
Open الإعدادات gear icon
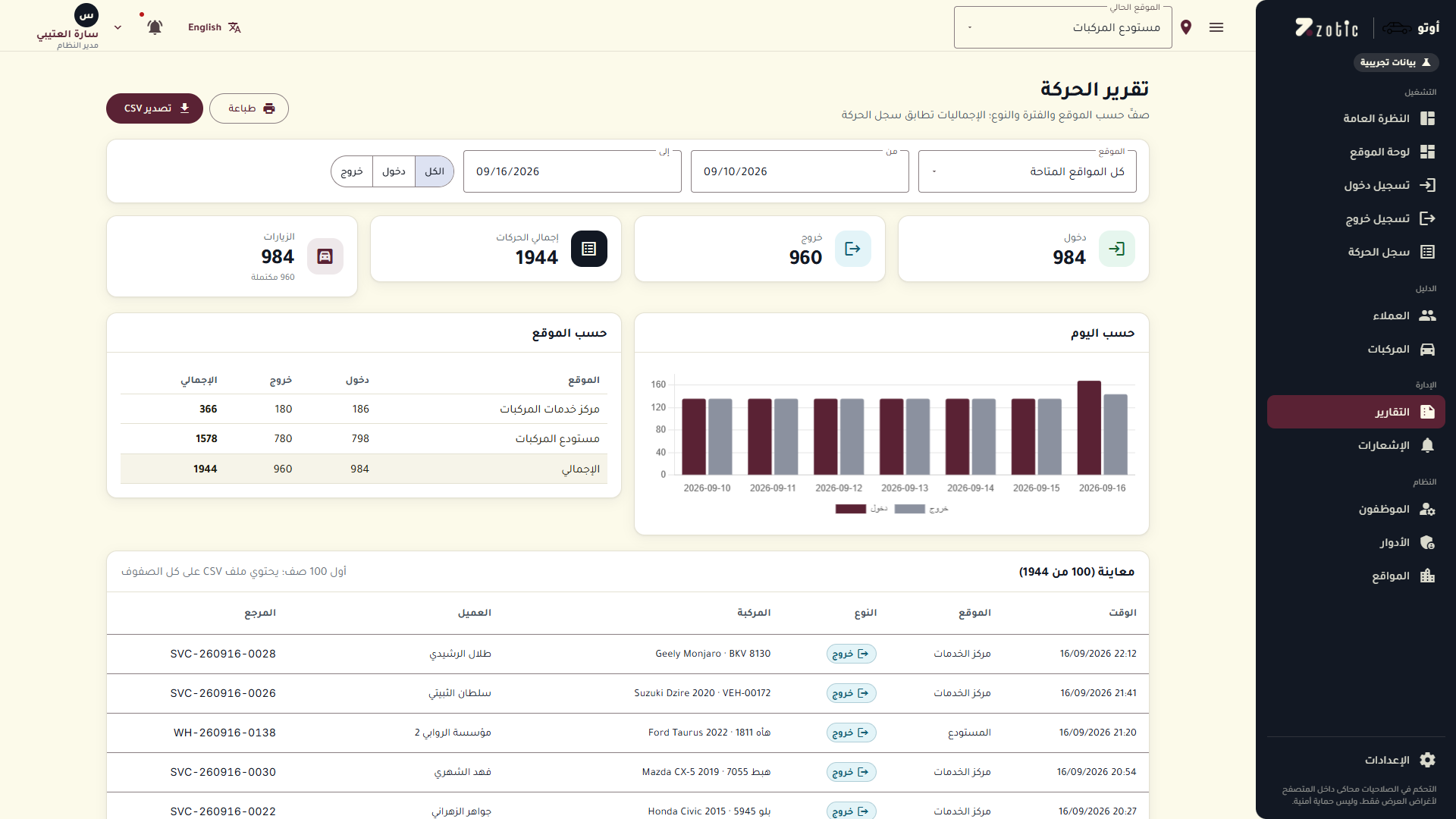coord(1427,760)
